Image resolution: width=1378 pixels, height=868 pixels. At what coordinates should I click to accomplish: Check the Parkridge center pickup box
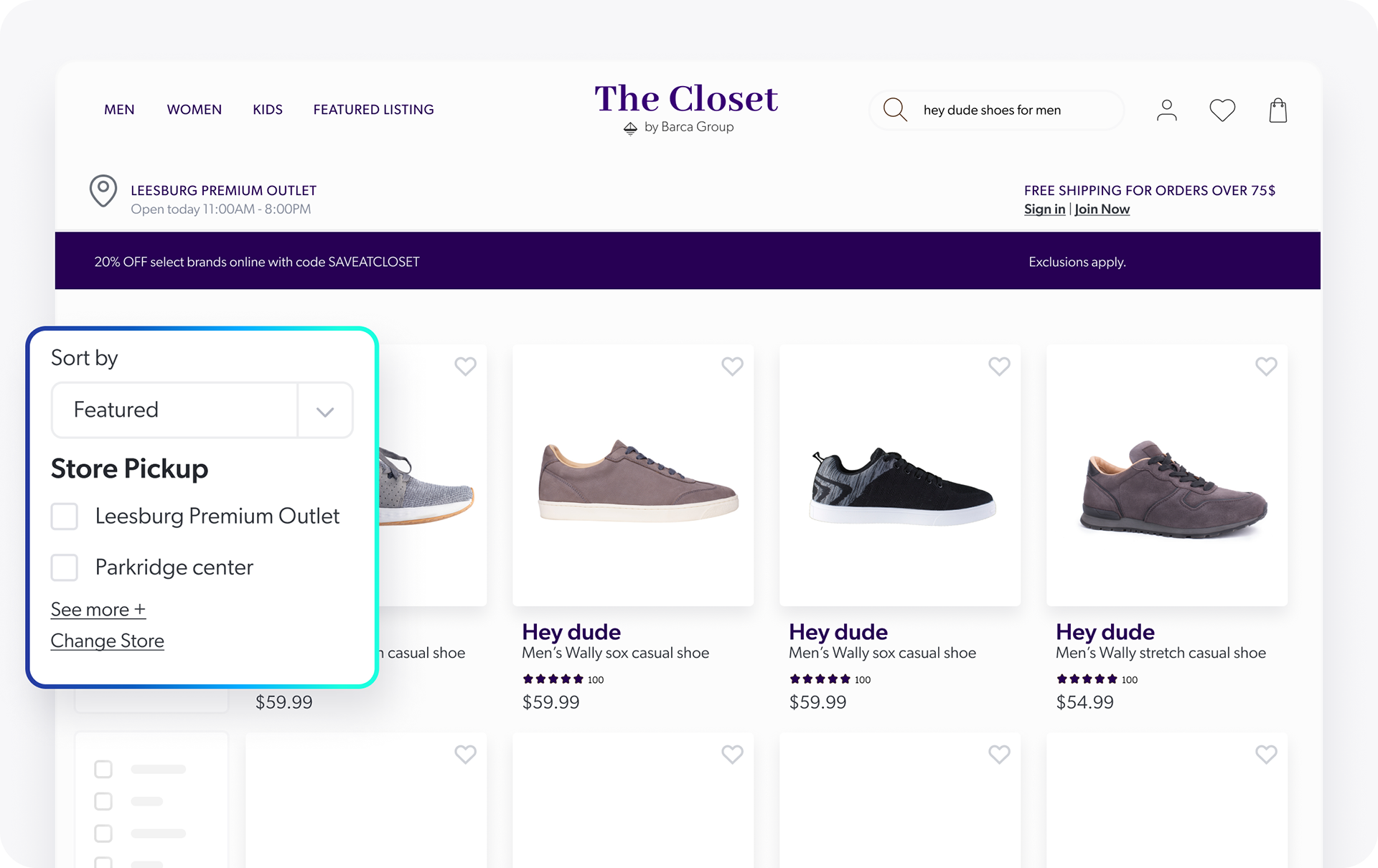tap(65, 567)
